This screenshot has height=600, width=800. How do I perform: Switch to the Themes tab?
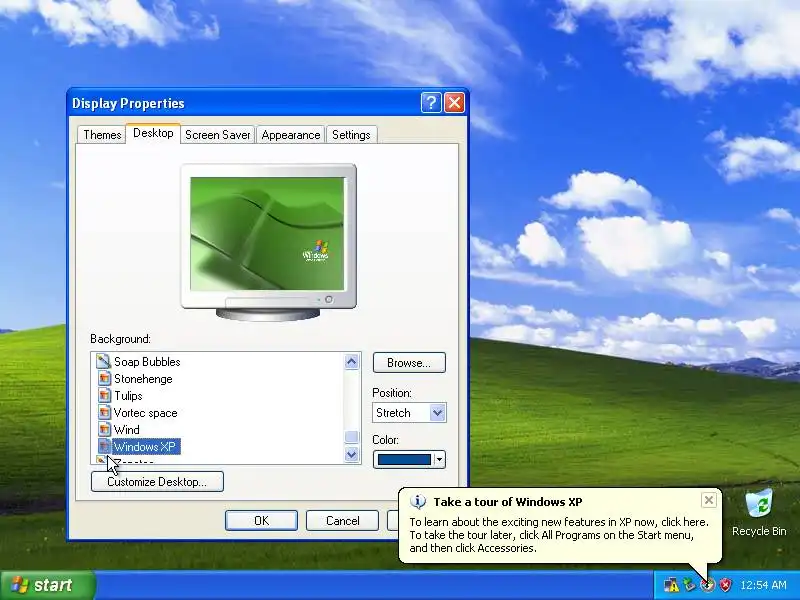pos(102,135)
